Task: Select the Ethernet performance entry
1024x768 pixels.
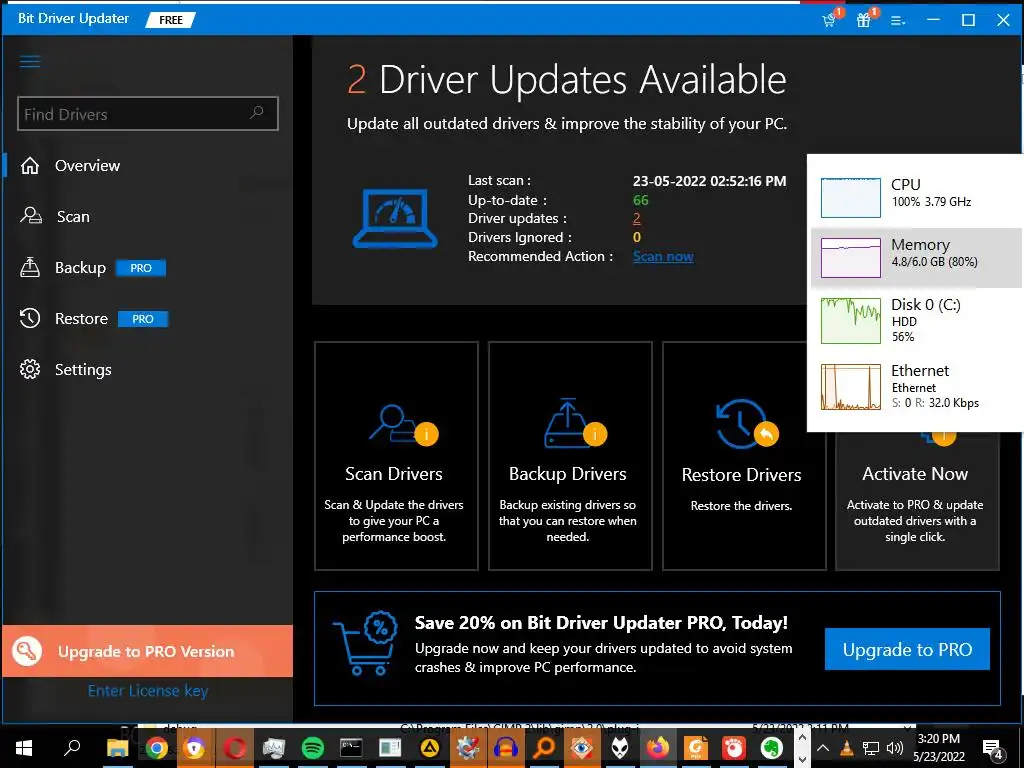Action: pyautogui.click(x=916, y=387)
